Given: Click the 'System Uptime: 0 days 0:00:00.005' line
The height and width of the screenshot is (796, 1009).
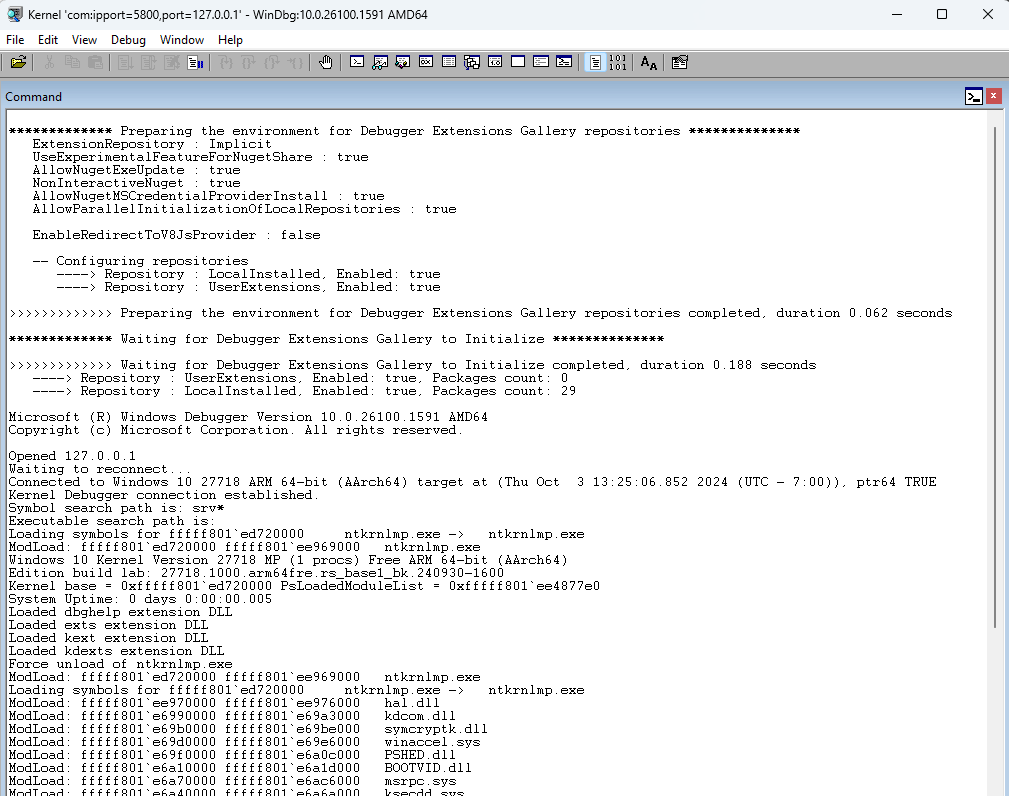Looking at the screenshot, I should [140, 599].
